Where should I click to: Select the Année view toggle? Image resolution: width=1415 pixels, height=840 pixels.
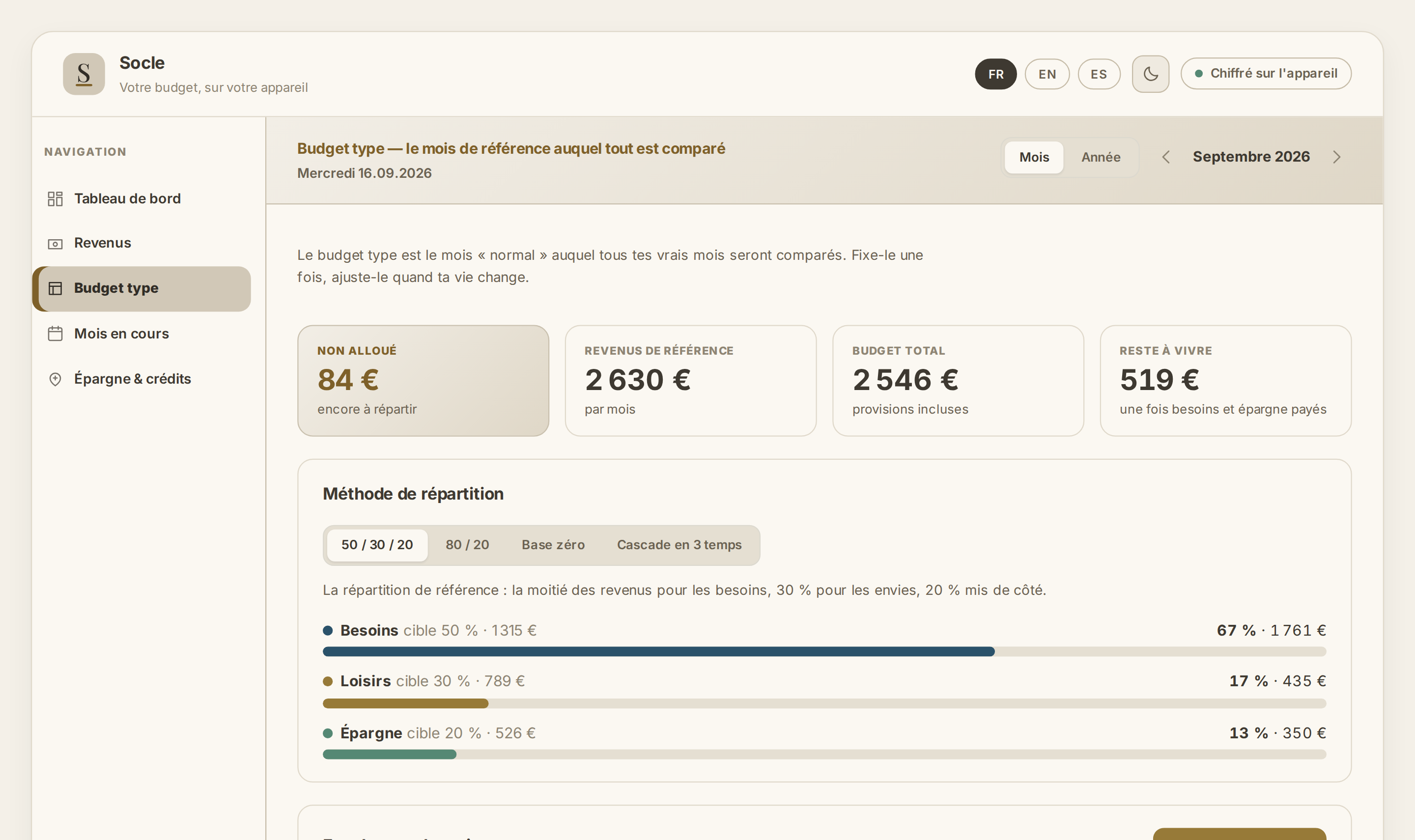(1100, 157)
